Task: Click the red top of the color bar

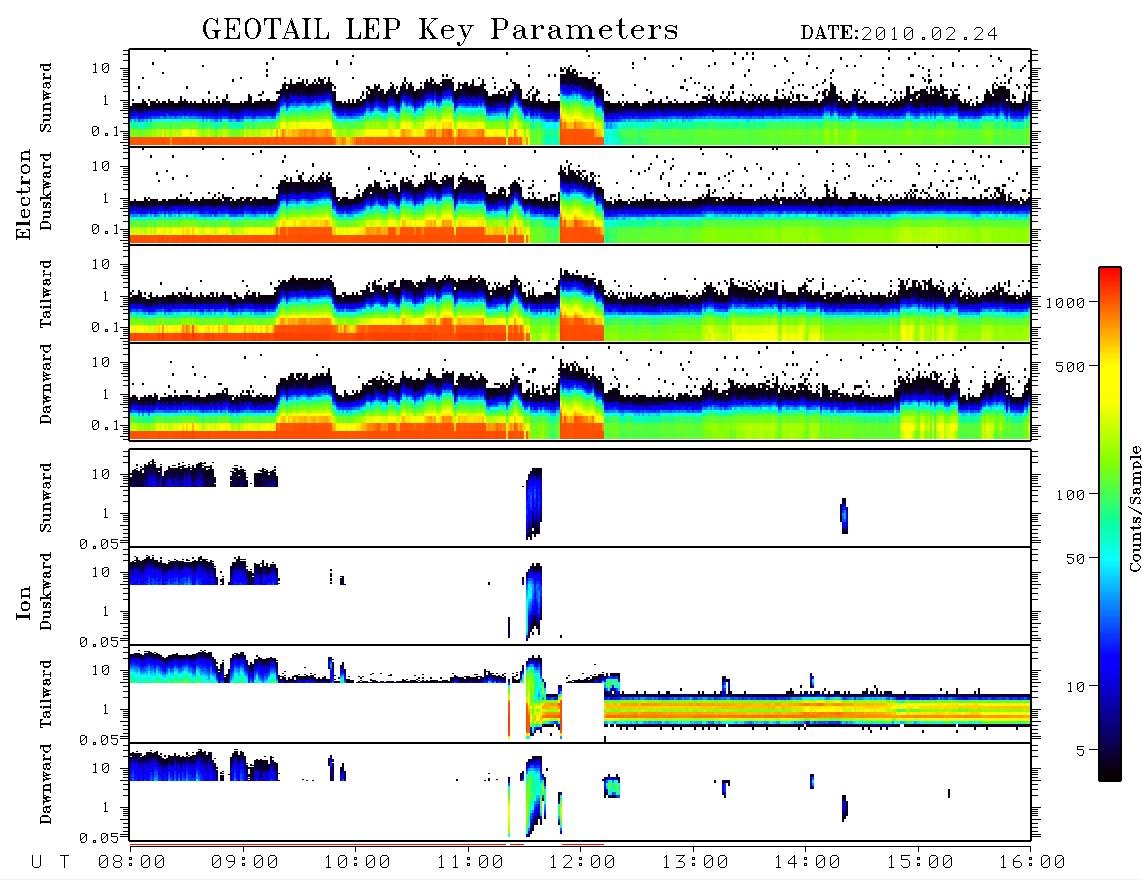Action: [x=1110, y=275]
